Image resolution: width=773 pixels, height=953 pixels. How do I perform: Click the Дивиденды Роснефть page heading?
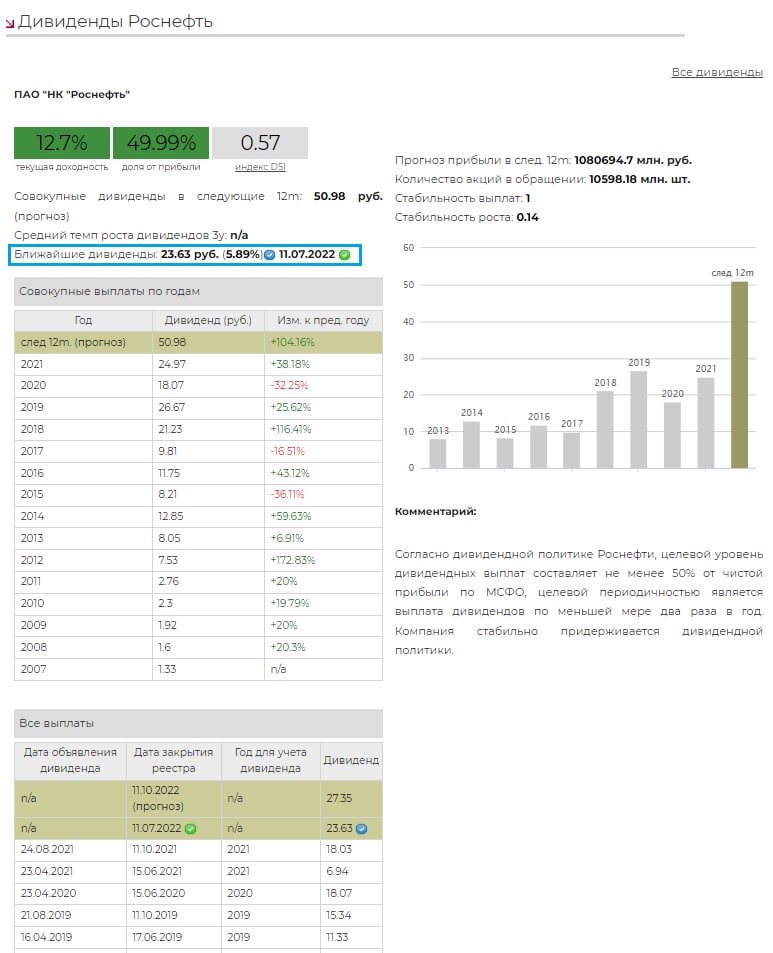(115, 21)
